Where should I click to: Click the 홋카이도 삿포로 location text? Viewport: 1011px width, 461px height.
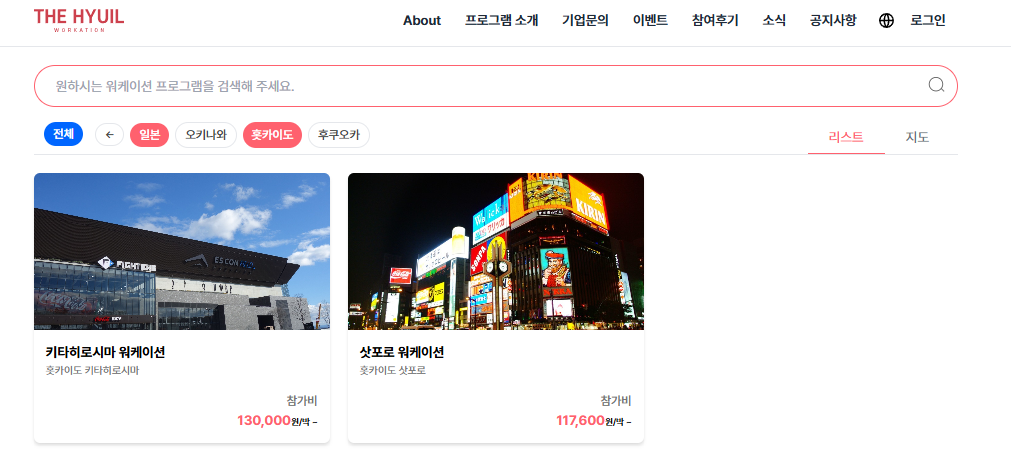393,371
